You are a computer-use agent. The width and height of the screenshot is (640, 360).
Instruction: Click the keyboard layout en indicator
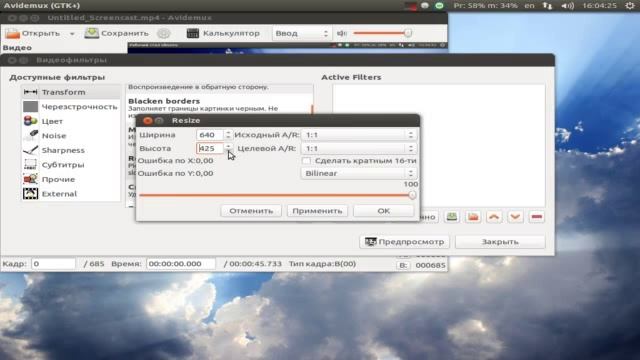[529, 6]
